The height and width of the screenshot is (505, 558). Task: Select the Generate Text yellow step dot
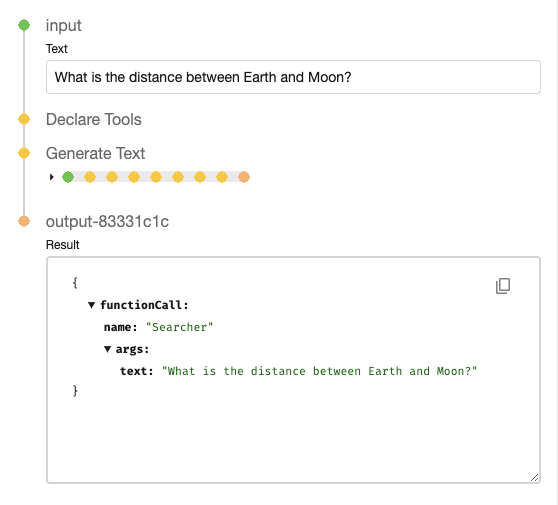click(x=24, y=153)
